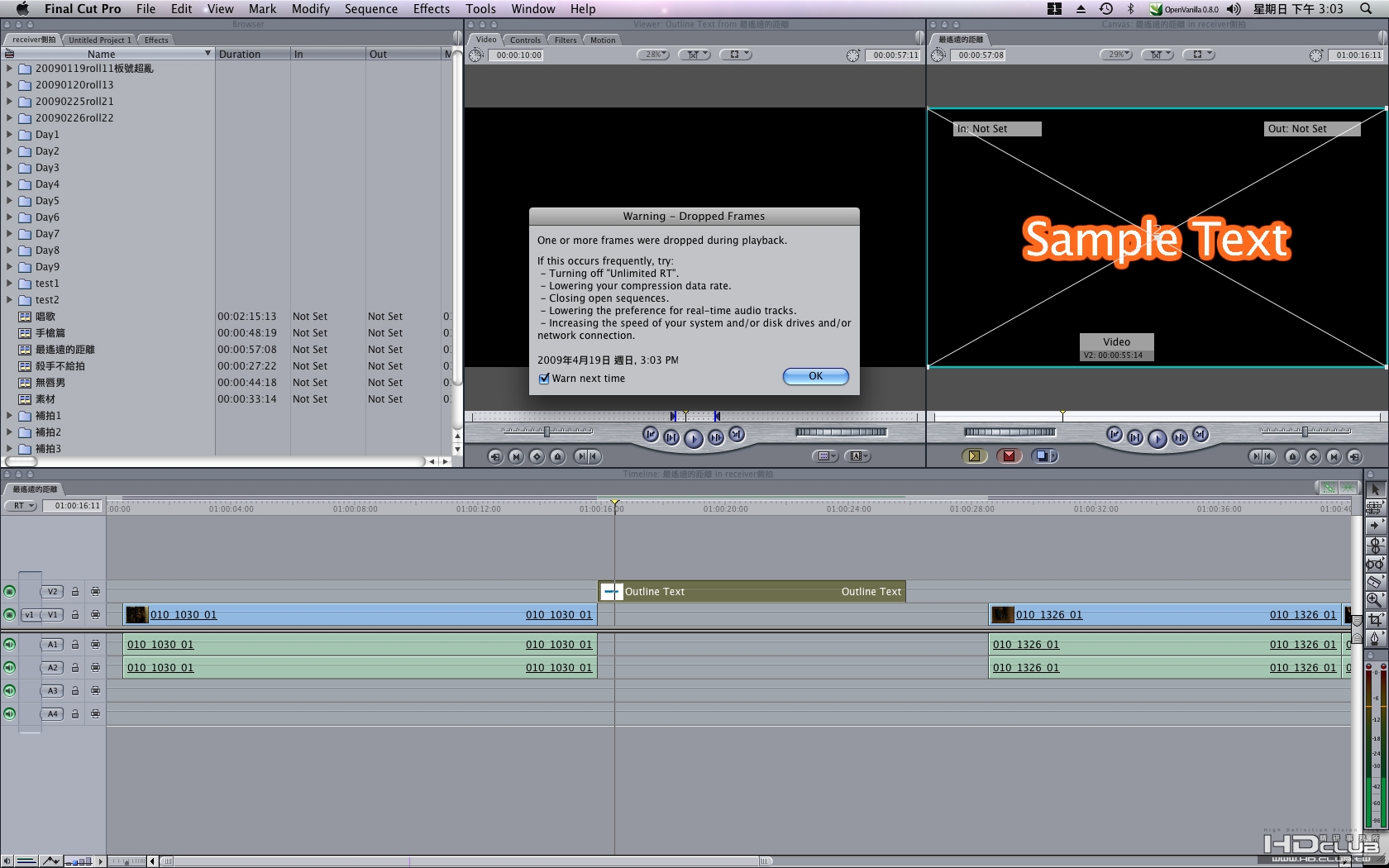The height and width of the screenshot is (868, 1389).
Task: Click the red Overwrite edit button in Canvas
Action: (1010, 456)
